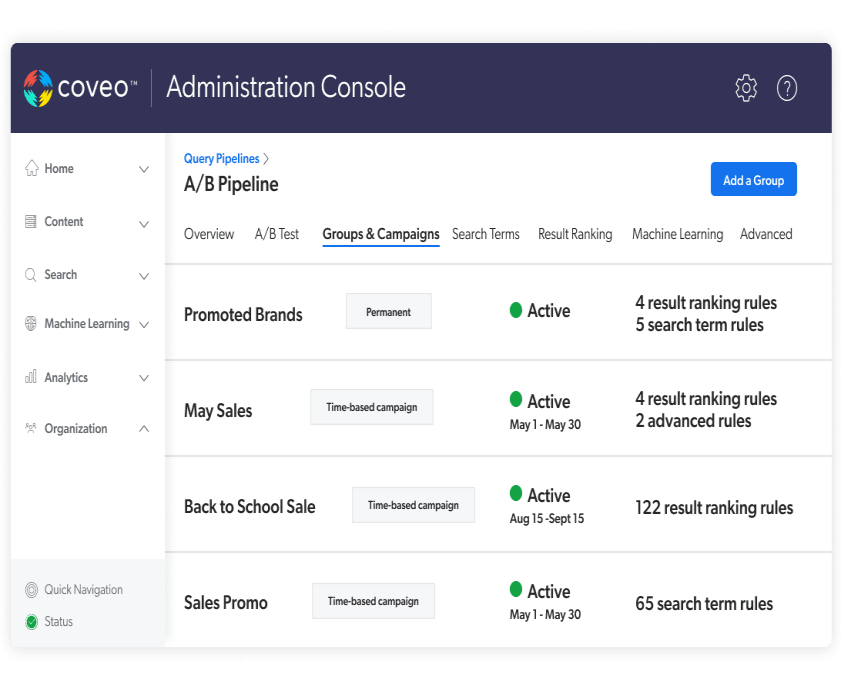841x698 pixels.
Task: Collapse the Organization section chevron
Action: [x=144, y=429]
